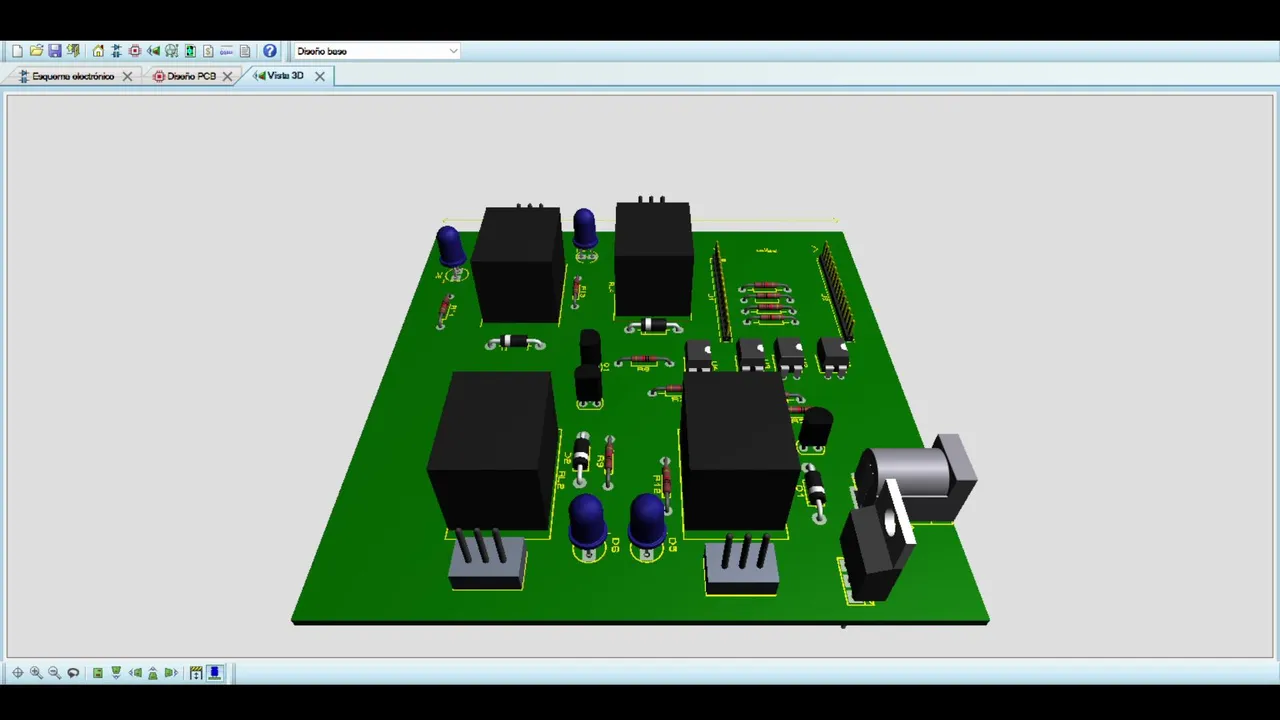1280x720 pixels.
Task: Activate the Navigate crosshair tool
Action: (x=17, y=673)
